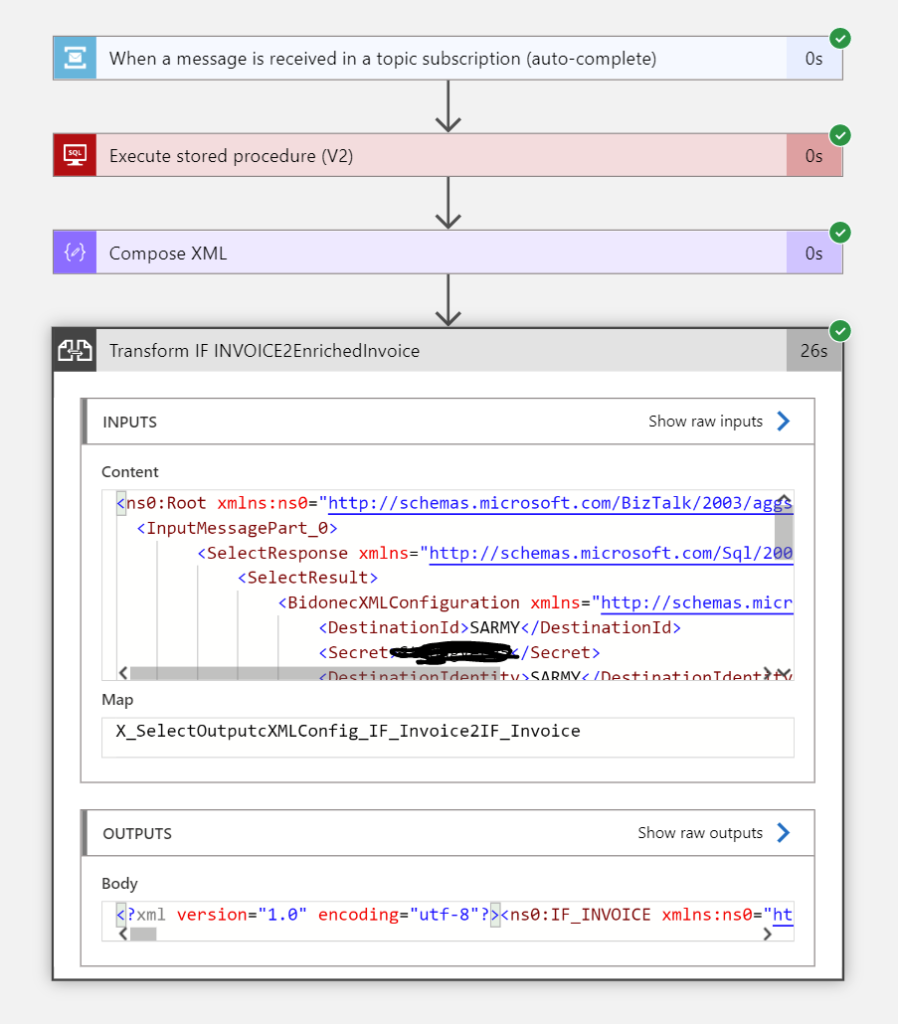
Task: Click the Compose XML curly-brace icon
Action: click(x=75, y=252)
